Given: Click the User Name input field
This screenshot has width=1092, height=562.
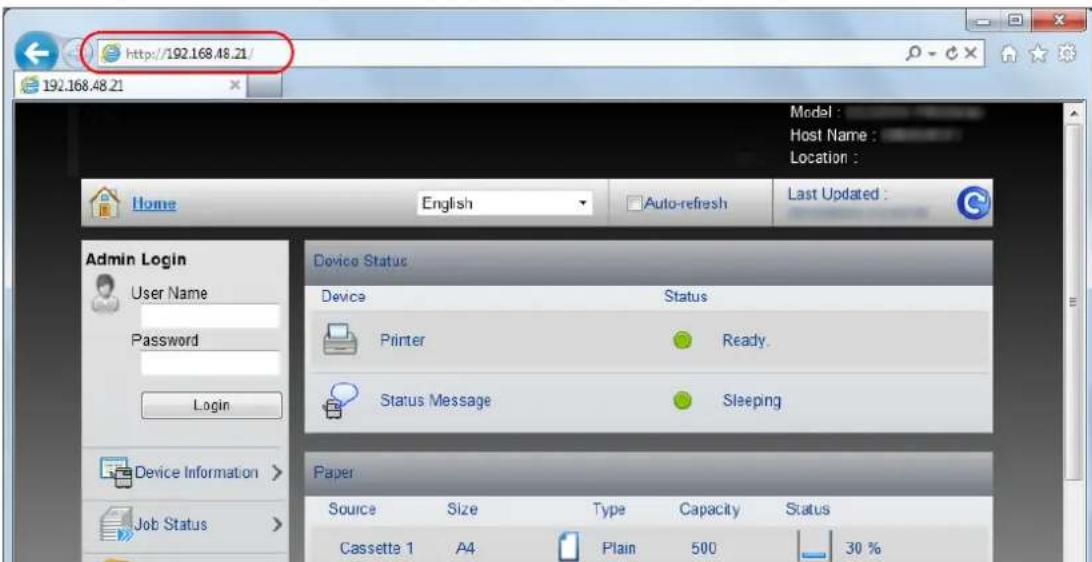Looking at the screenshot, I should (210, 317).
